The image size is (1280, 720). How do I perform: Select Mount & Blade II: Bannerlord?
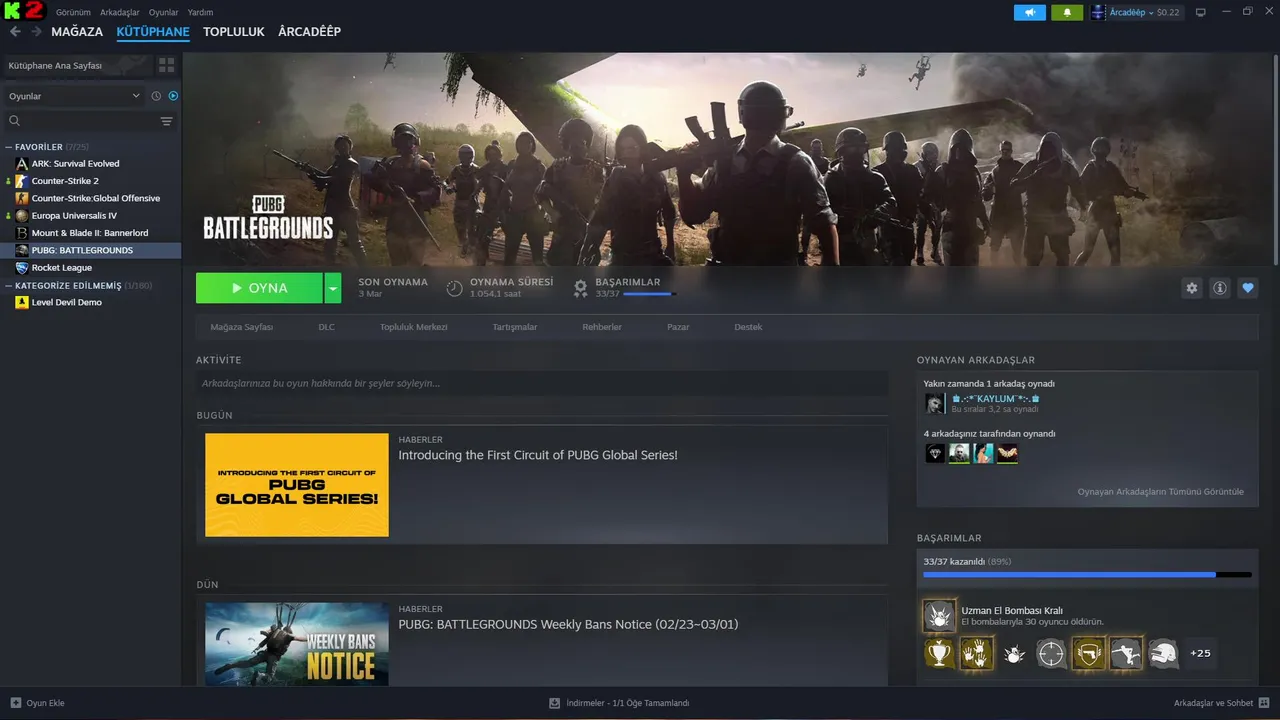coord(90,233)
